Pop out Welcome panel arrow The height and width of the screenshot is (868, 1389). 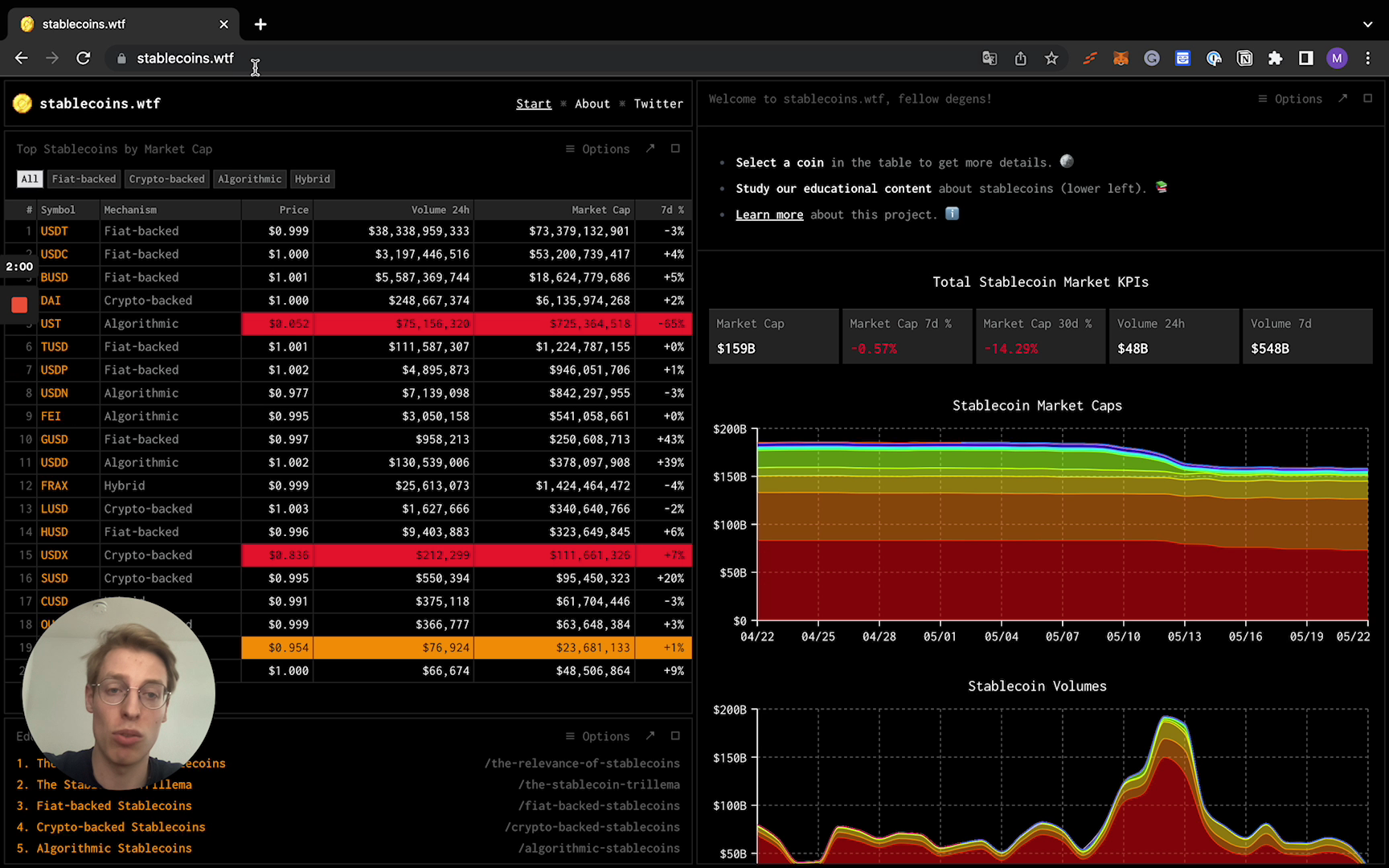pos(1342,98)
